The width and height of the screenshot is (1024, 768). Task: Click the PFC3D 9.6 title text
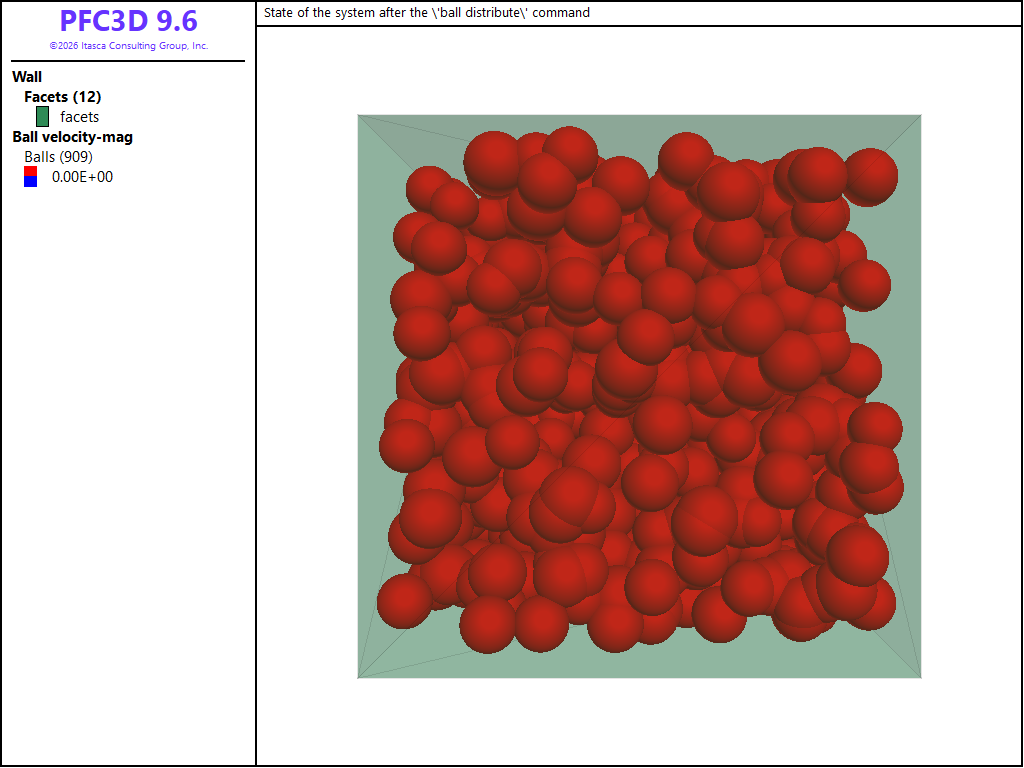click(128, 21)
